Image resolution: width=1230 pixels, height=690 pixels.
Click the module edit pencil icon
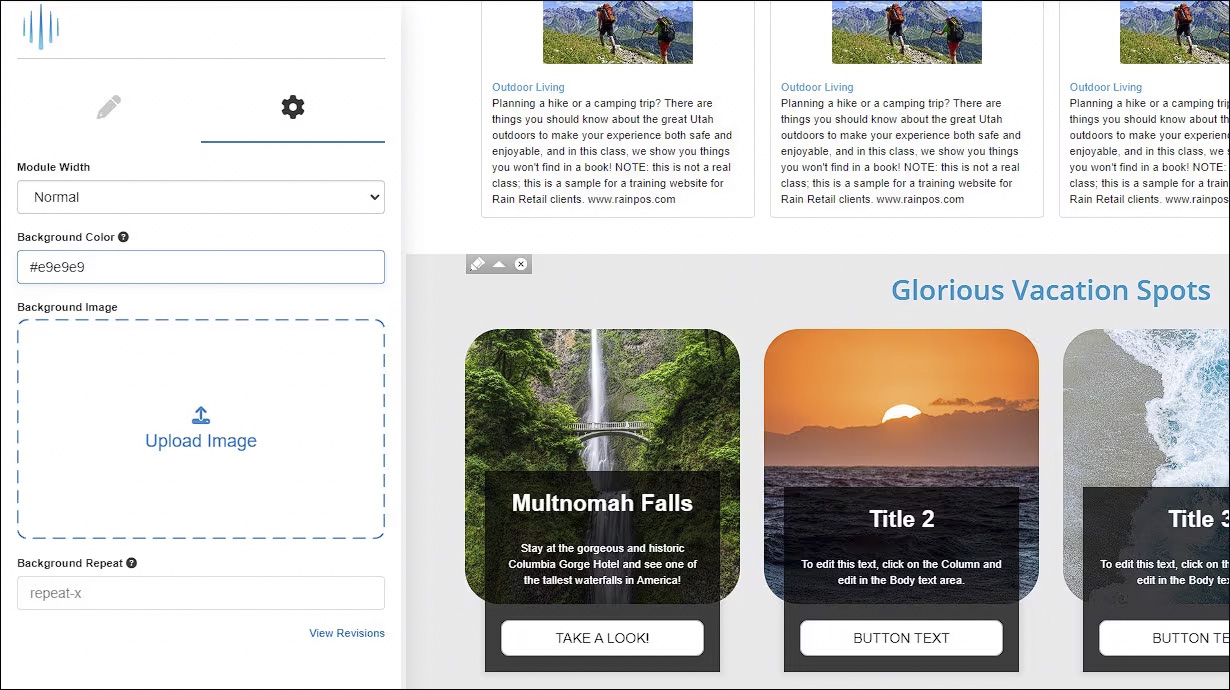[477, 264]
